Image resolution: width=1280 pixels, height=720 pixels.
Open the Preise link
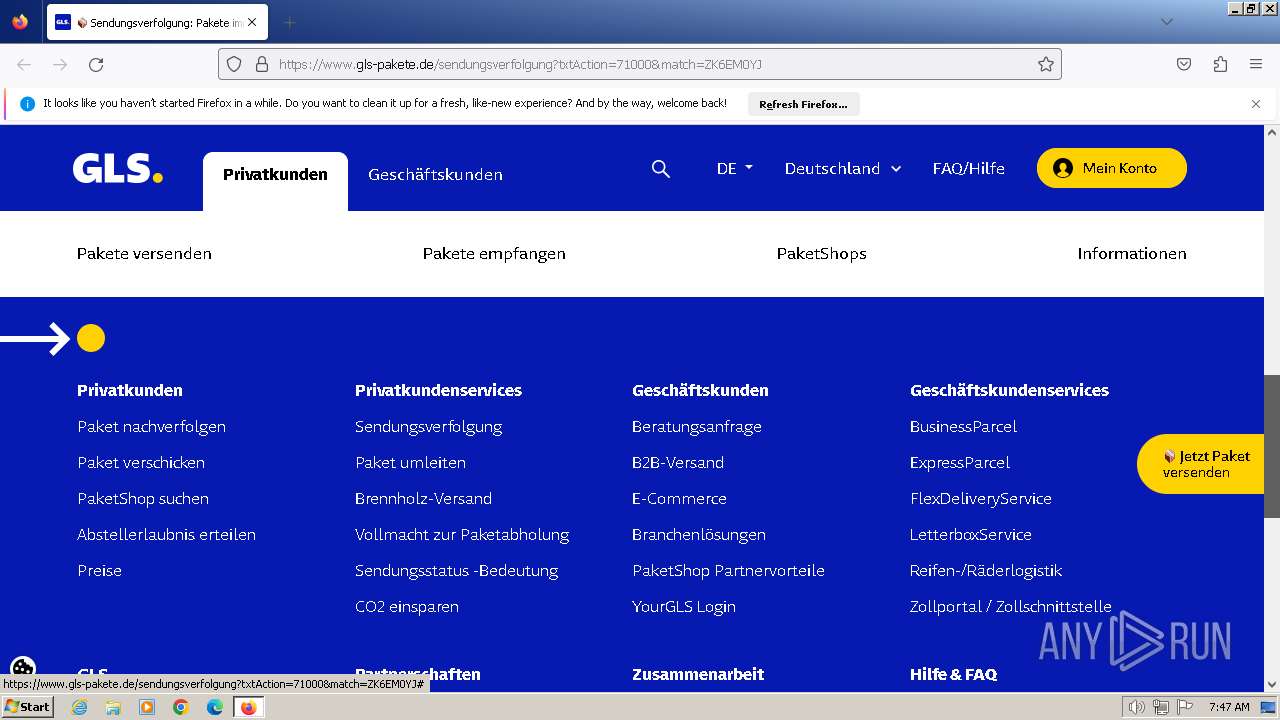99,571
